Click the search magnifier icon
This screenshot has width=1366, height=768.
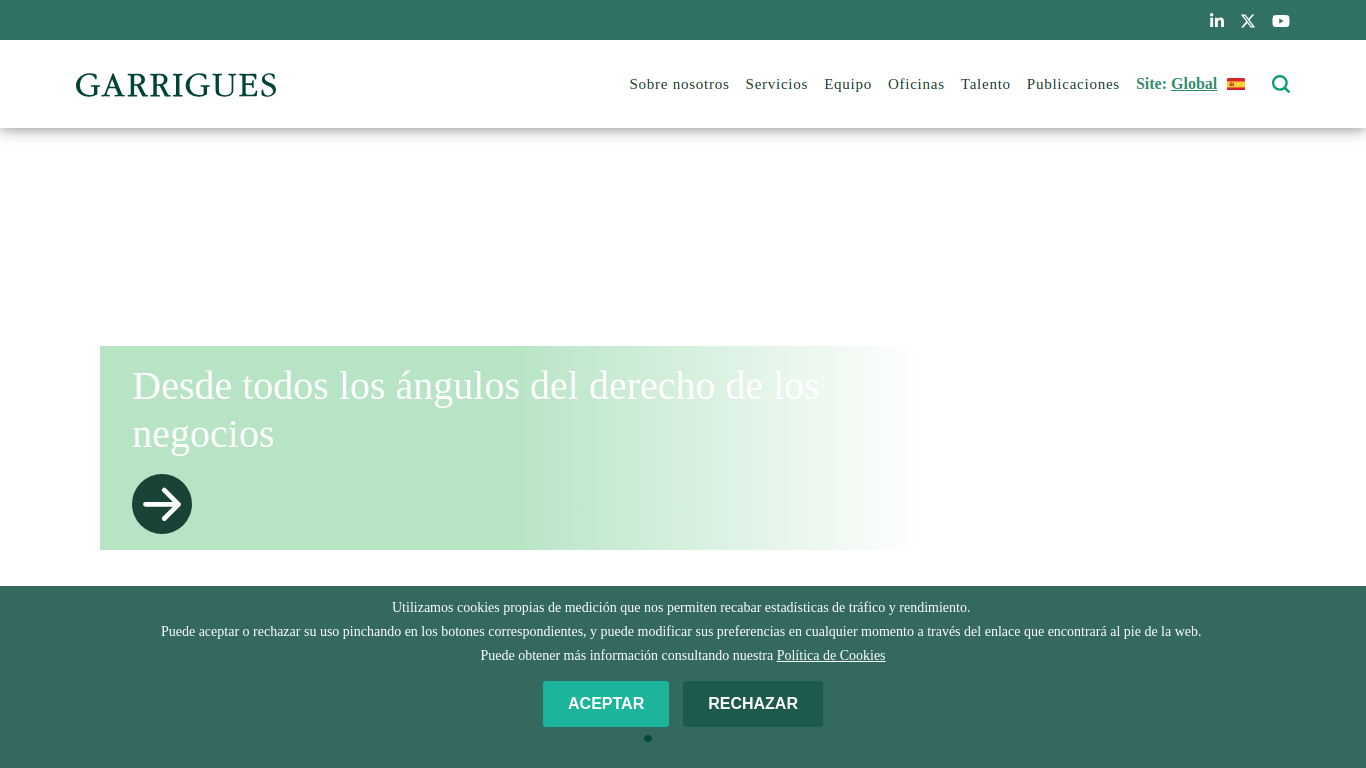click(x=1281, y=84)
